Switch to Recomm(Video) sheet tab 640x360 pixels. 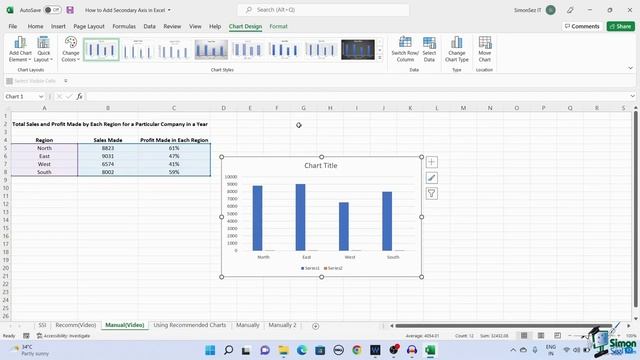(x=76, y=325)
